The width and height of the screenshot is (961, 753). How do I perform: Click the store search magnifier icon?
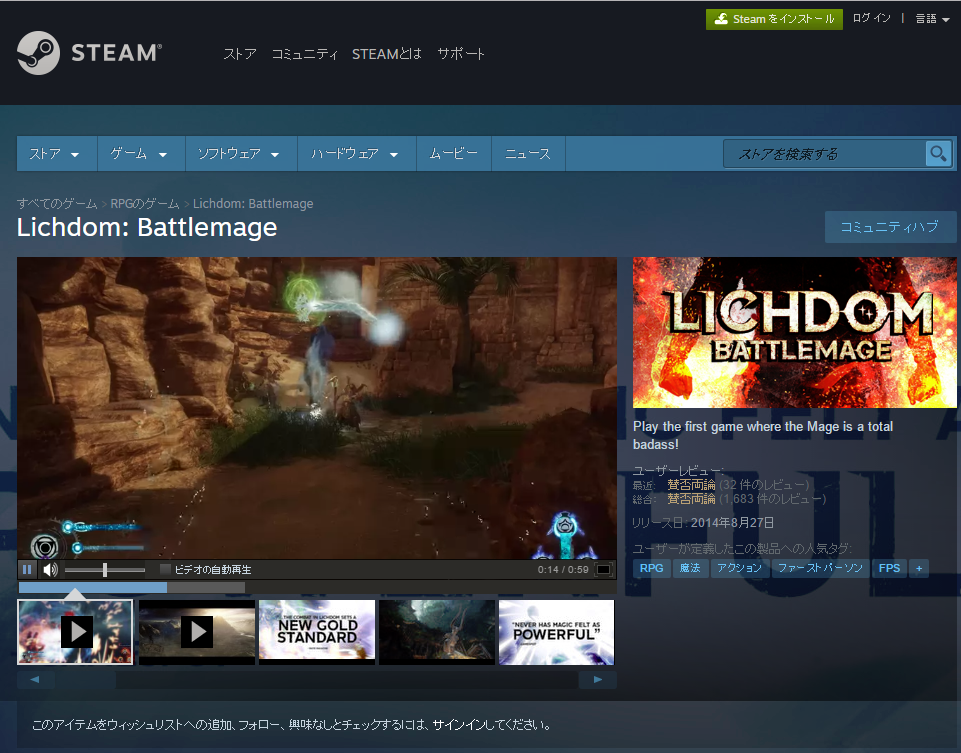pos(938,153)
